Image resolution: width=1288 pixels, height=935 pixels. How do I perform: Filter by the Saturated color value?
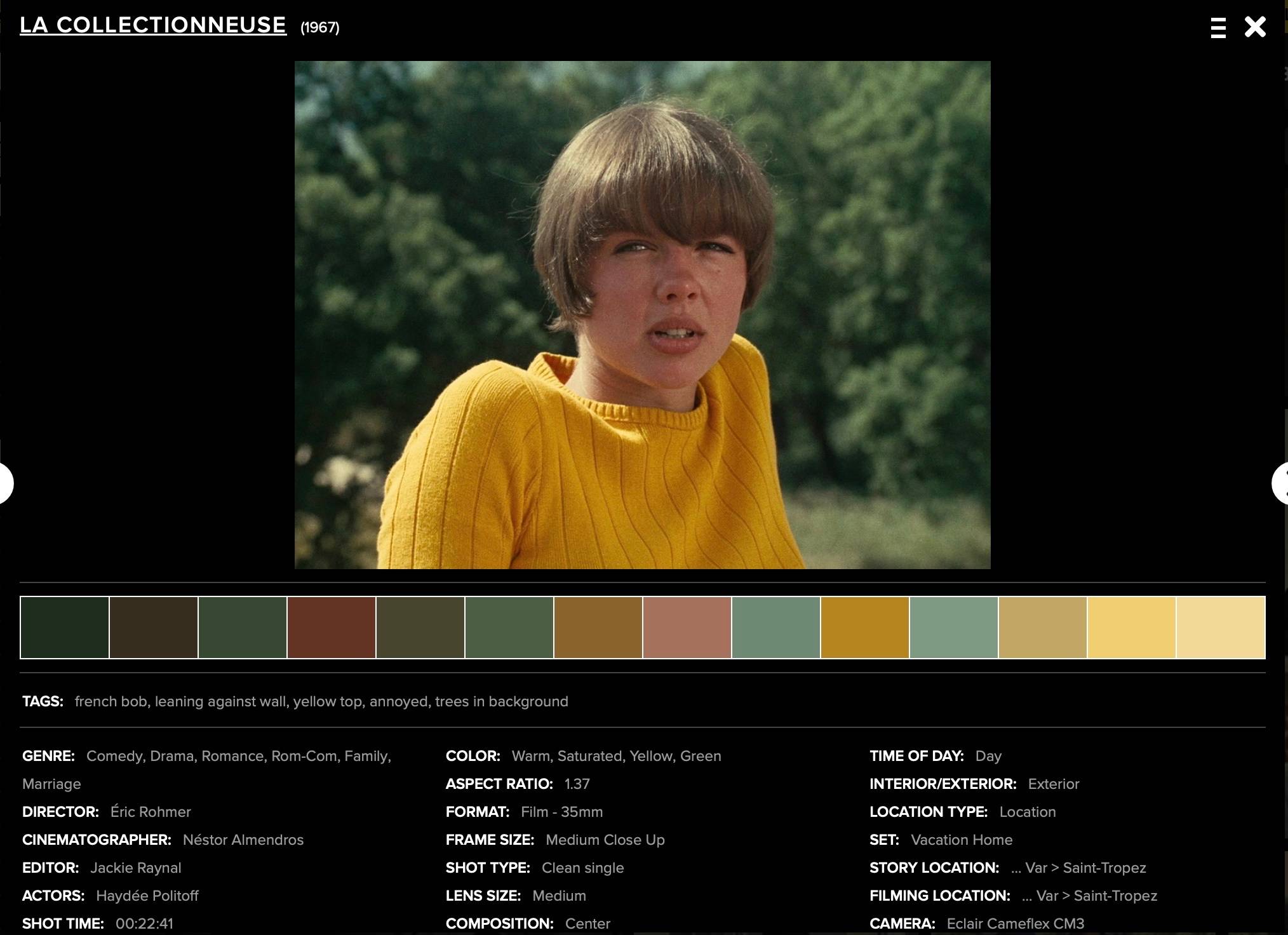point(591,756)
